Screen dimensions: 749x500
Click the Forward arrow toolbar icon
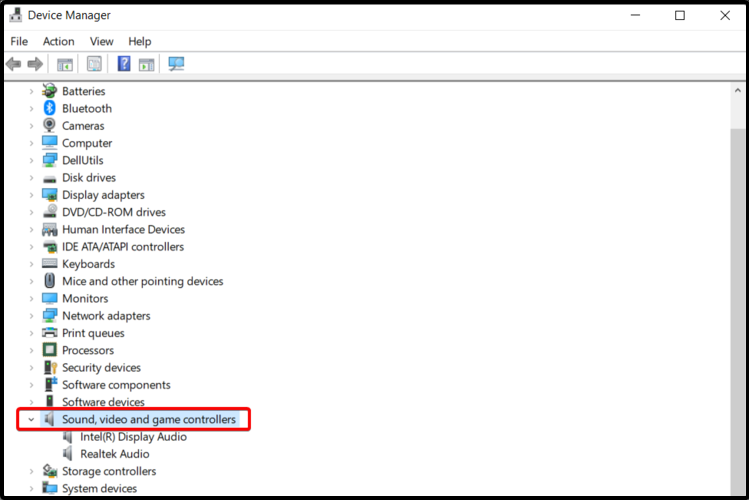(35, 64)
